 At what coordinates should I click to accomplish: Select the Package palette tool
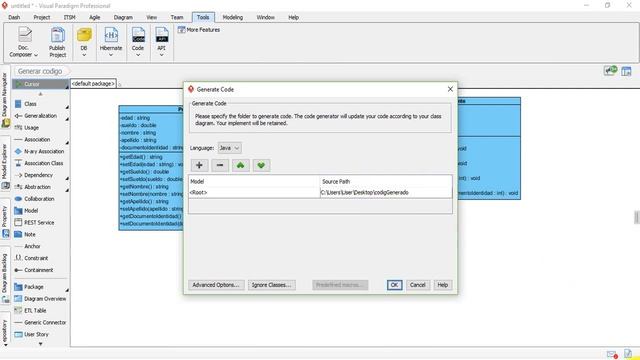(x=33, y=287)
